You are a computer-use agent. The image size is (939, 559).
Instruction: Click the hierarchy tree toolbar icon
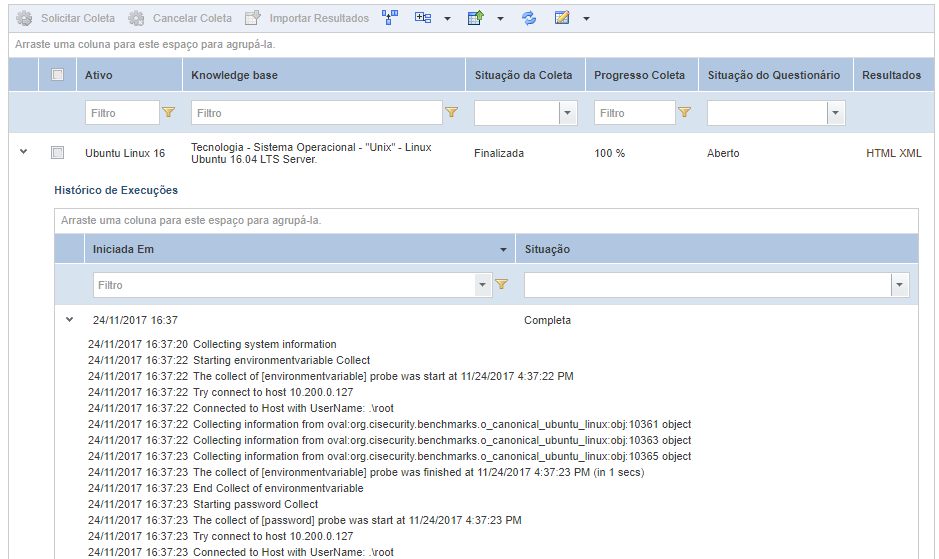point(390,18)
